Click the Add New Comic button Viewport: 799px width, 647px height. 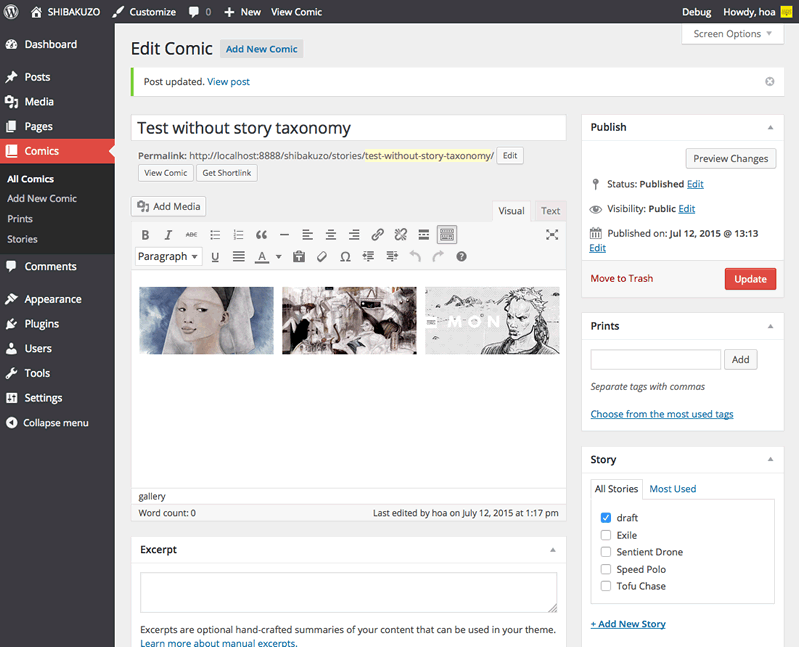pos(261,49)
